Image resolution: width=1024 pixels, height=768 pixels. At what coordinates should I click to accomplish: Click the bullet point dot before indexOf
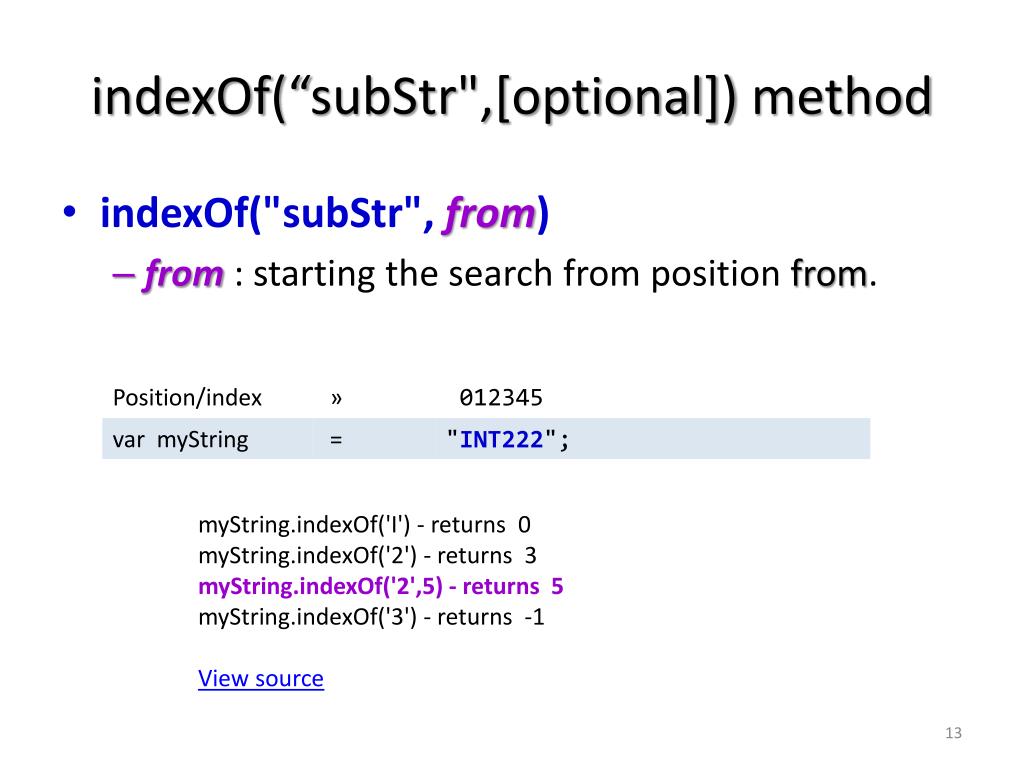[69, 212]
